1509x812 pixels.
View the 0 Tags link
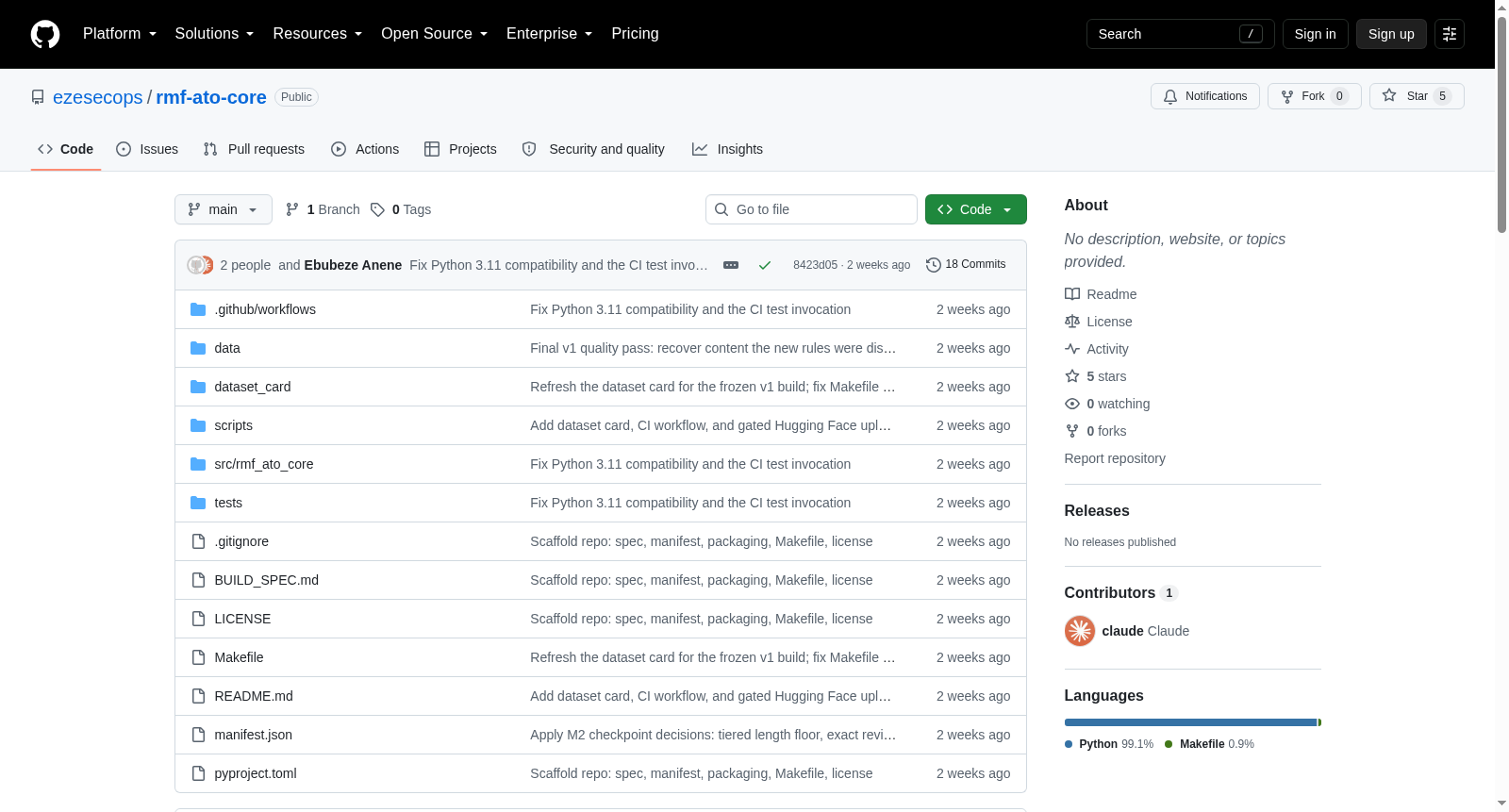tap(401, 209)
